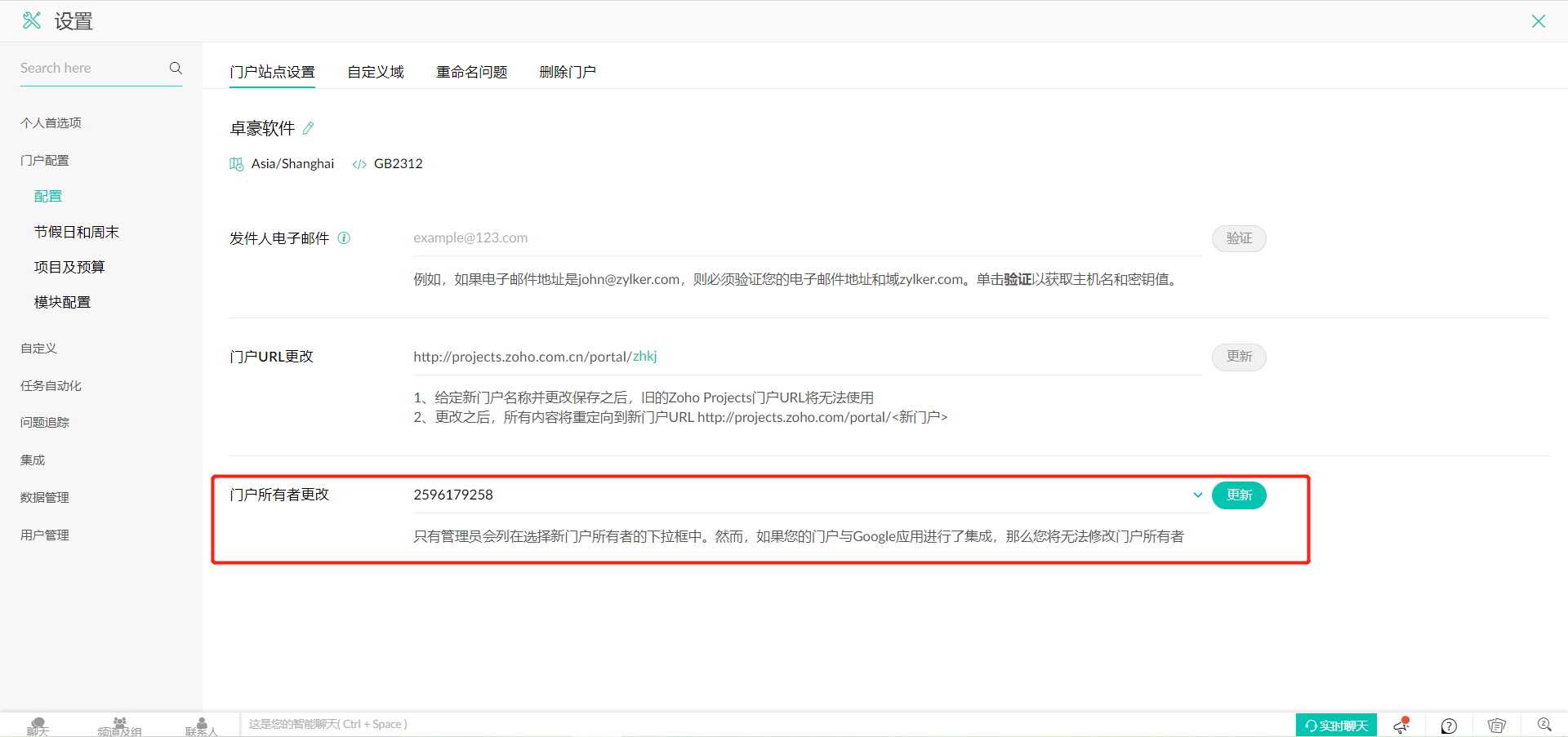Expand the portal owner dropdown arrow

(1197, 495)
